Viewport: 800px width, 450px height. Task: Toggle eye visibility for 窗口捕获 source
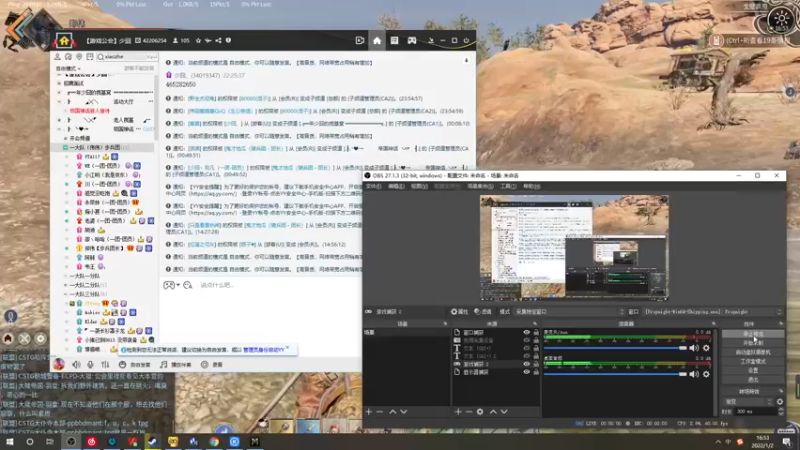pos(527,332)
